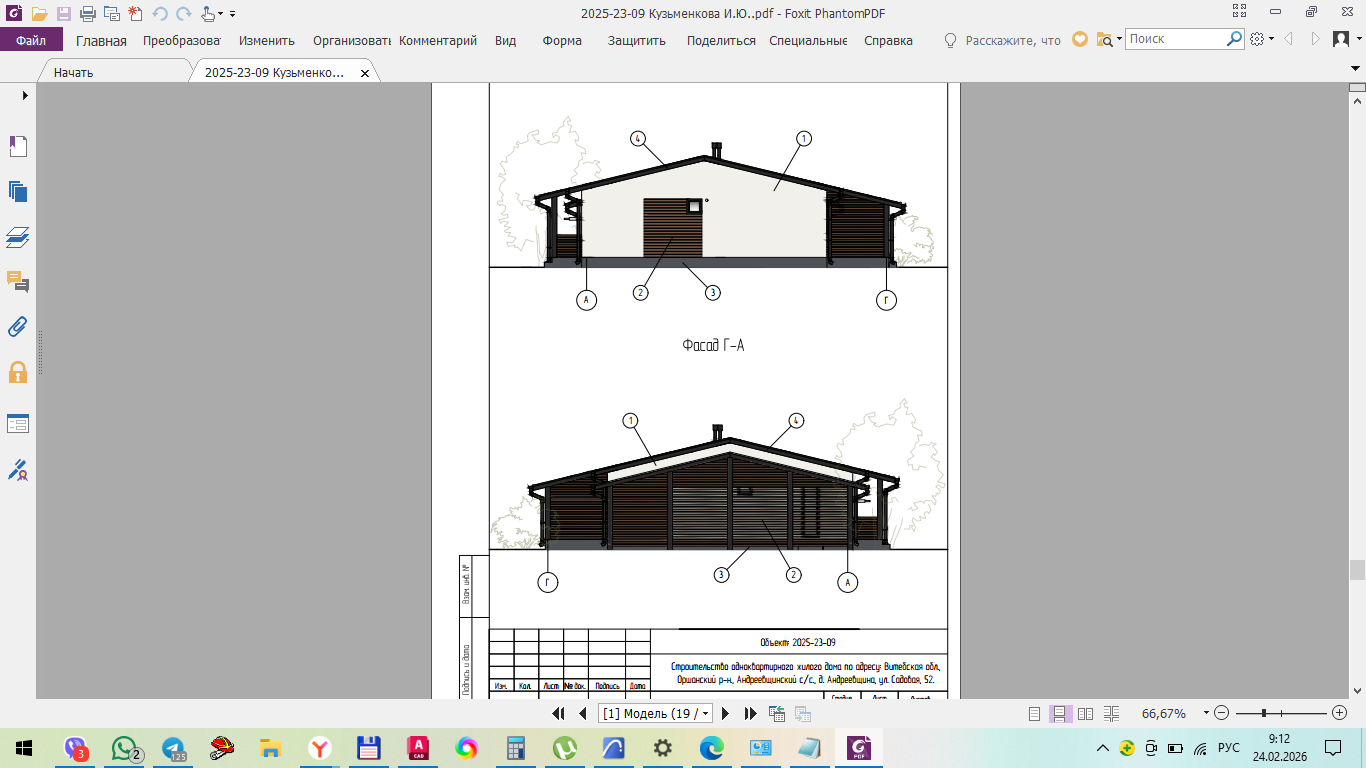This screenshot has height=768, width=1366.
Task: Enable single page view mode
Action: (1035, 713)
